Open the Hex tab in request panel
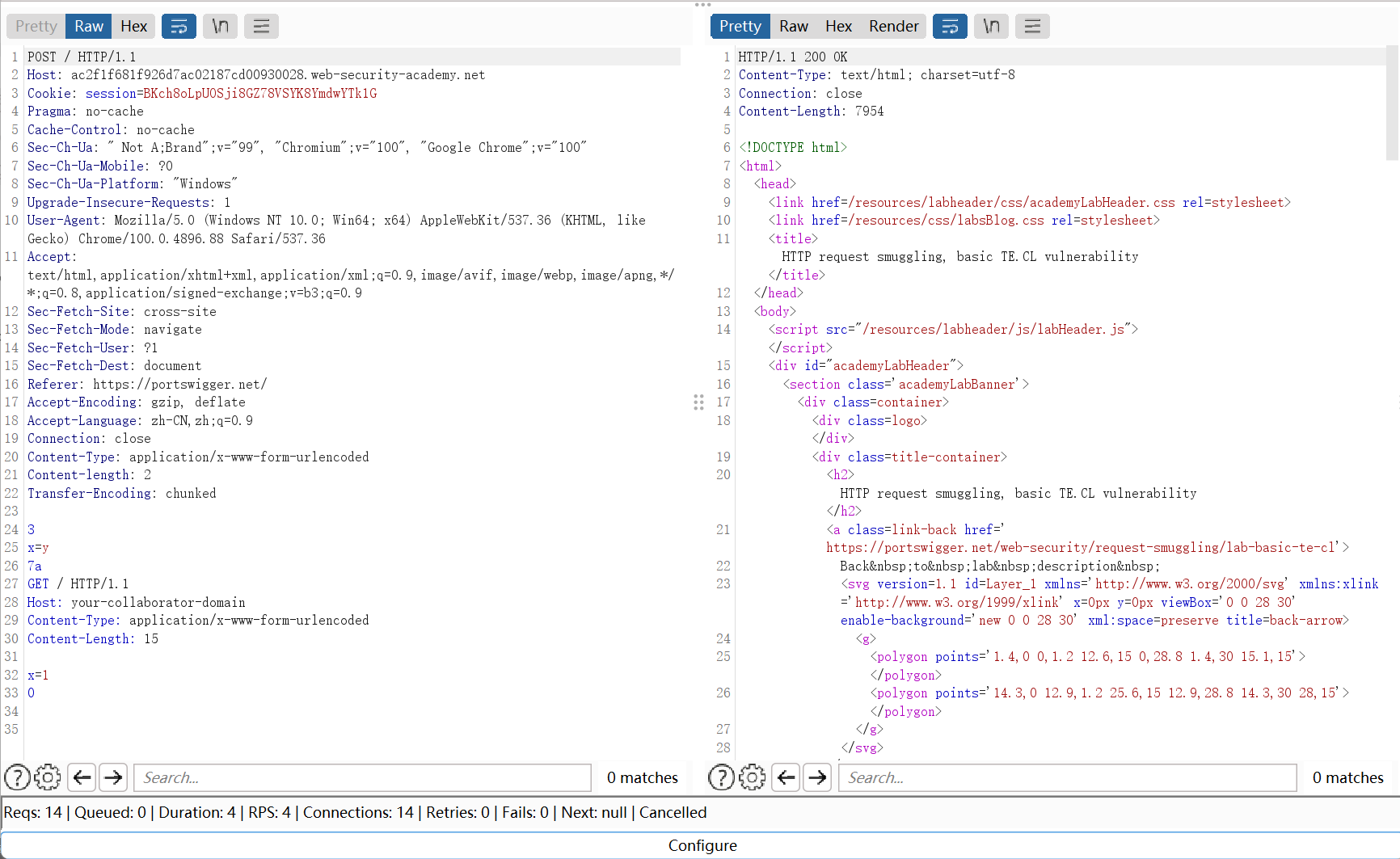Viewport: 1400px width, 859px height. tap(133, 26)
